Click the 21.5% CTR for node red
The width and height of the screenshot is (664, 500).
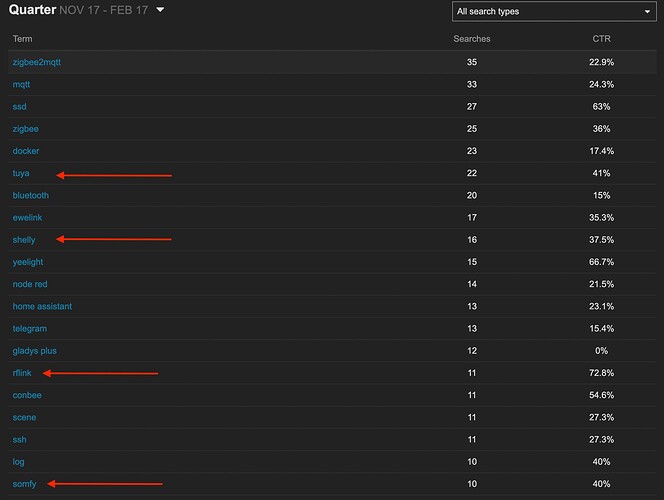click(601, 284)
